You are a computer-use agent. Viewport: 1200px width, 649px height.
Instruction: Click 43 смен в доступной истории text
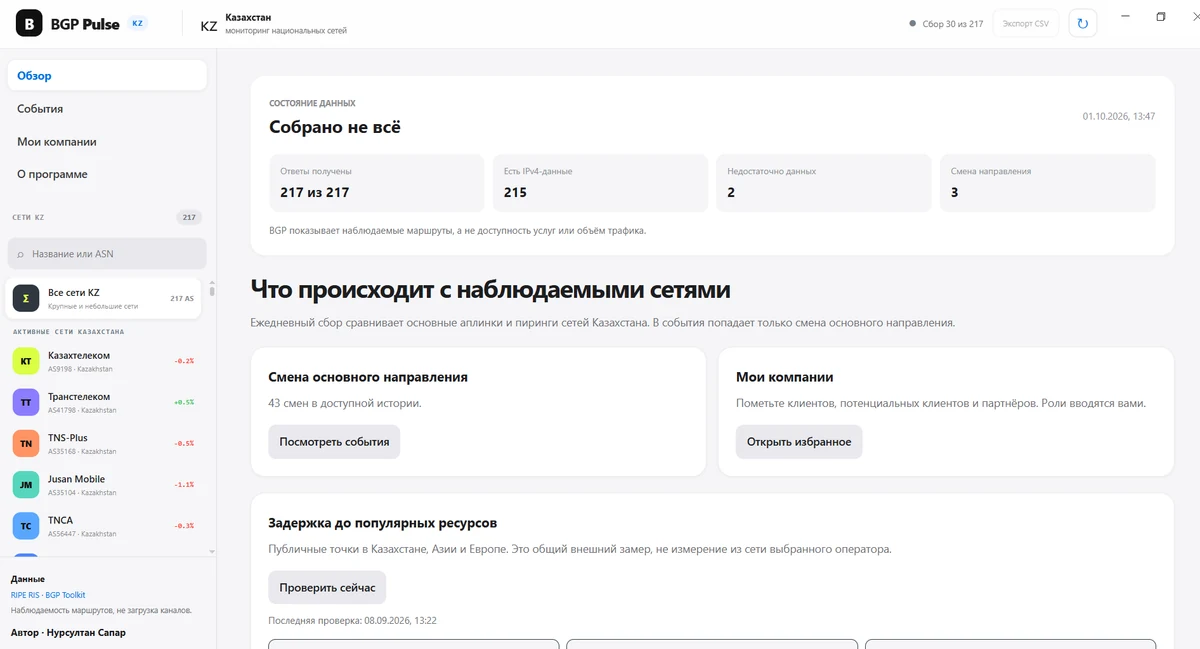(345, 403)
